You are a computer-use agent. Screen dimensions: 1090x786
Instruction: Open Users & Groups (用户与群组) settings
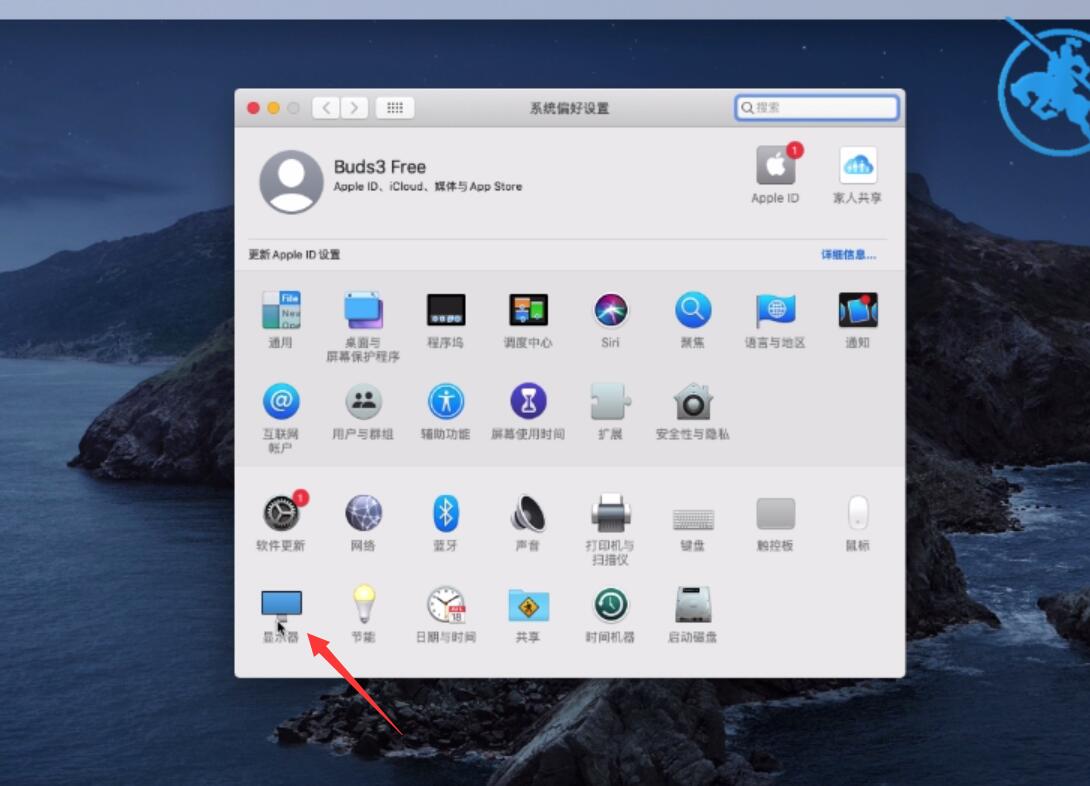(x=363, y=402)
